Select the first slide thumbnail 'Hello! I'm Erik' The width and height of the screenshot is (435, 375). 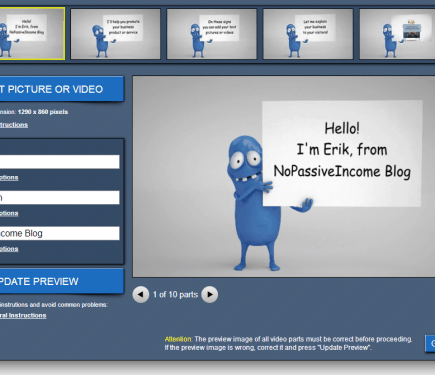coord(32,34)
